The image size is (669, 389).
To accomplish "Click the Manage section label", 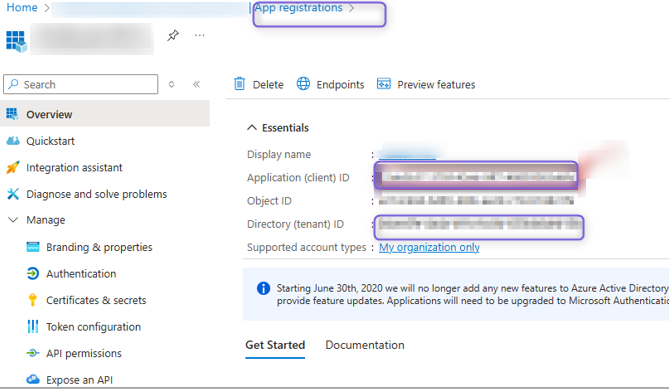I will 46,220.
